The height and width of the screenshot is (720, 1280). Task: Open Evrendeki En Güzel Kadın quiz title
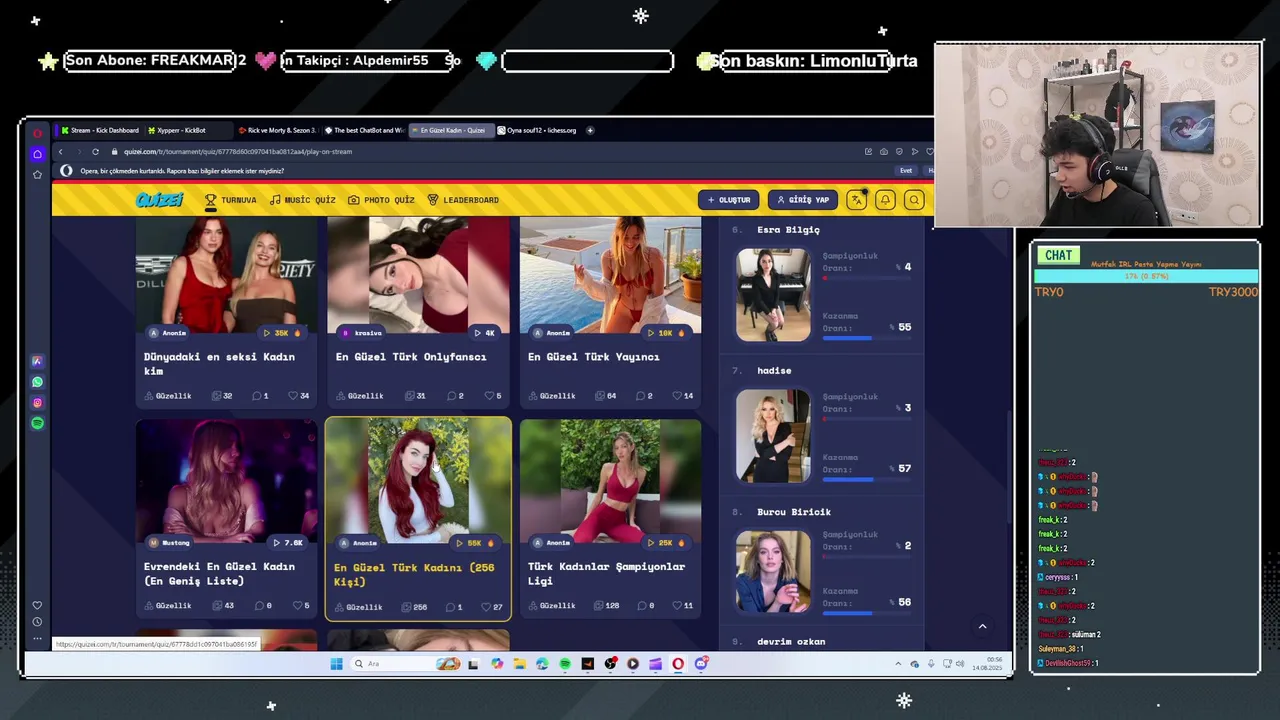(x=219, y=574)
